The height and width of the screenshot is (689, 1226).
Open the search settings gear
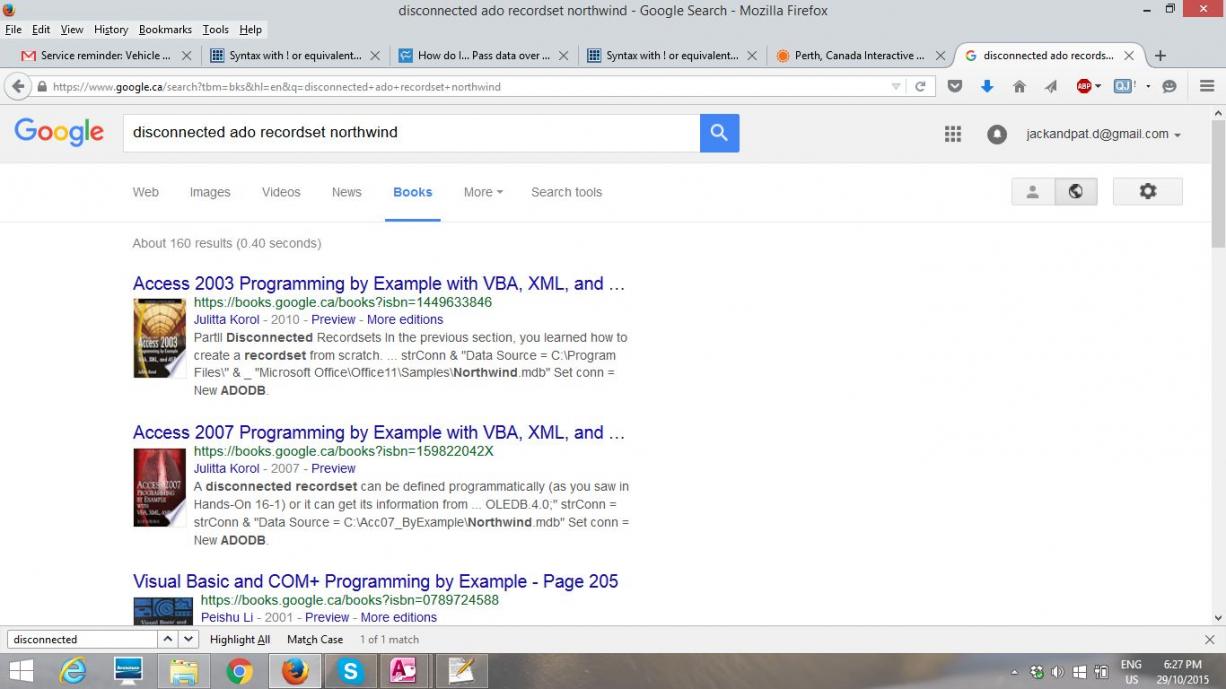[1147, 191]
